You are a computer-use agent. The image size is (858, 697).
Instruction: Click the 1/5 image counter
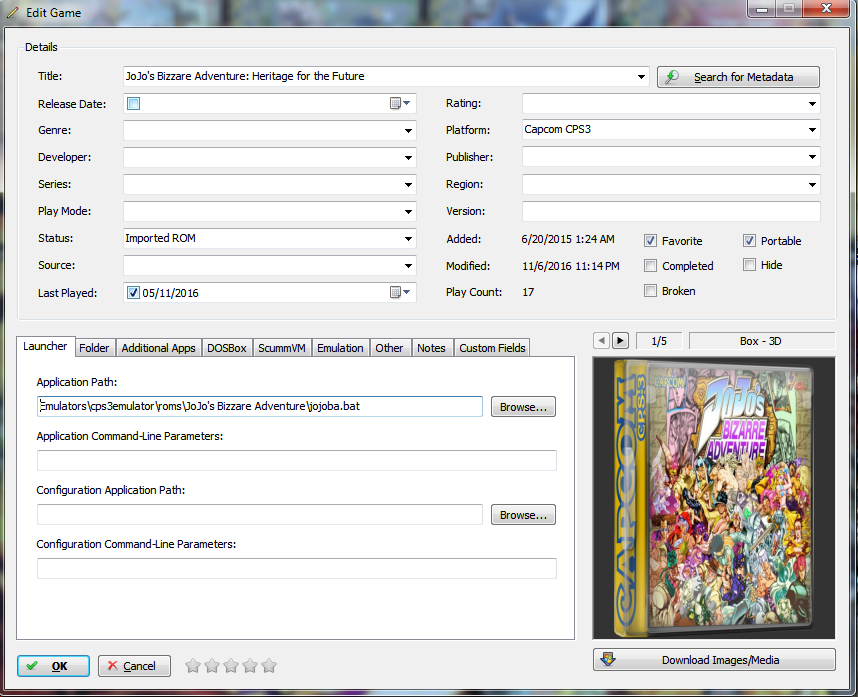click(x=659, y=341)
